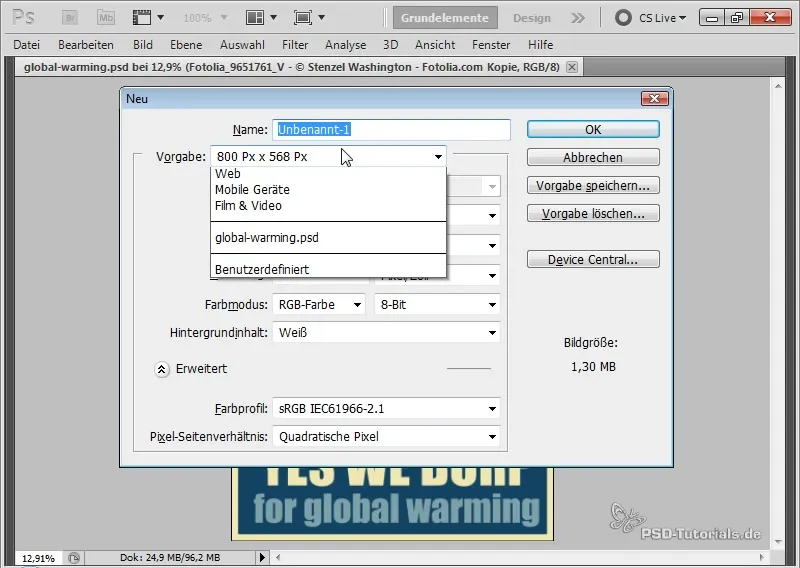Click the horizontal scrollbar left arrow
Viewport: 800px width, 568px height.
(x=278, y=557)
